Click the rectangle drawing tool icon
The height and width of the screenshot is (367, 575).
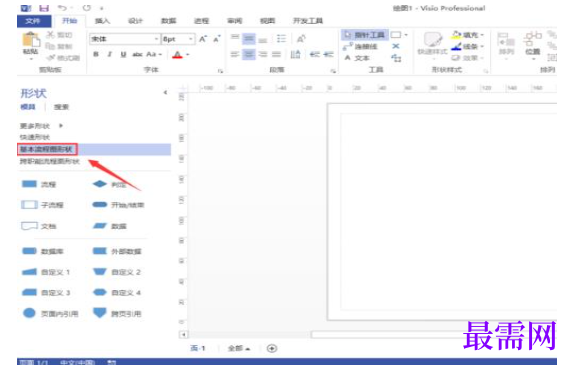point(396,35)
